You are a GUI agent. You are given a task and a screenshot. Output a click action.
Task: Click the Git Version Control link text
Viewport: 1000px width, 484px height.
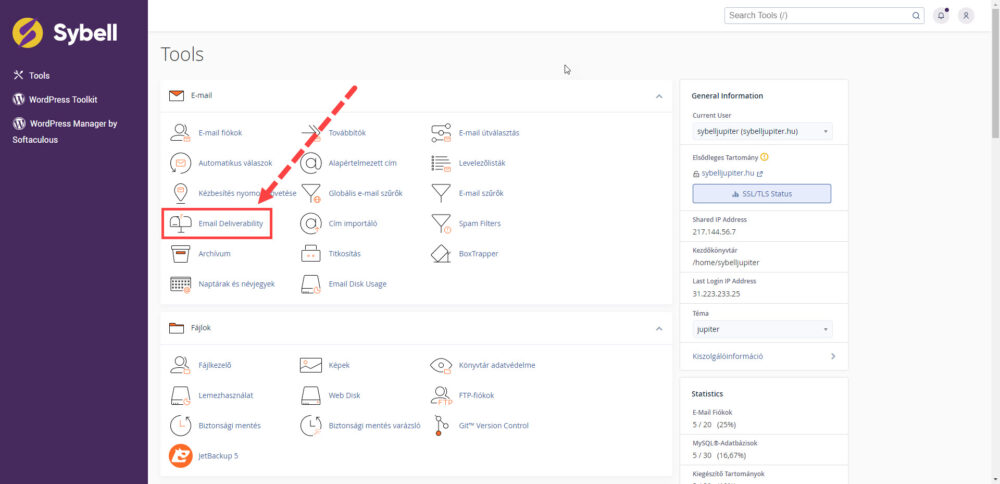click(x=494, y=425)
